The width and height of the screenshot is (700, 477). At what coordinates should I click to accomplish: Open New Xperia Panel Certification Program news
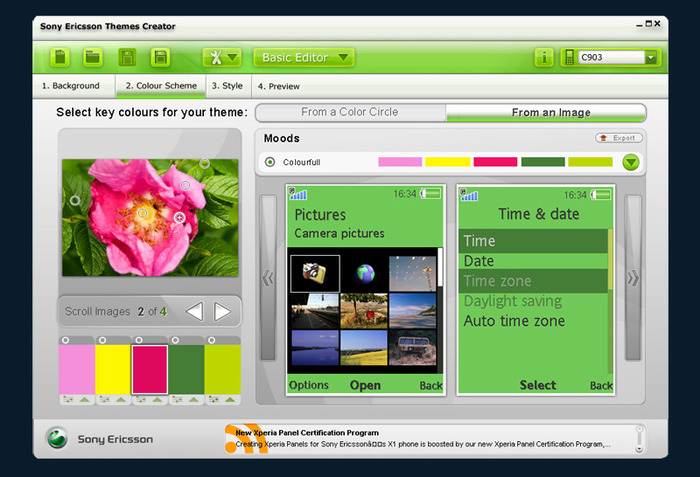[307, 433]
